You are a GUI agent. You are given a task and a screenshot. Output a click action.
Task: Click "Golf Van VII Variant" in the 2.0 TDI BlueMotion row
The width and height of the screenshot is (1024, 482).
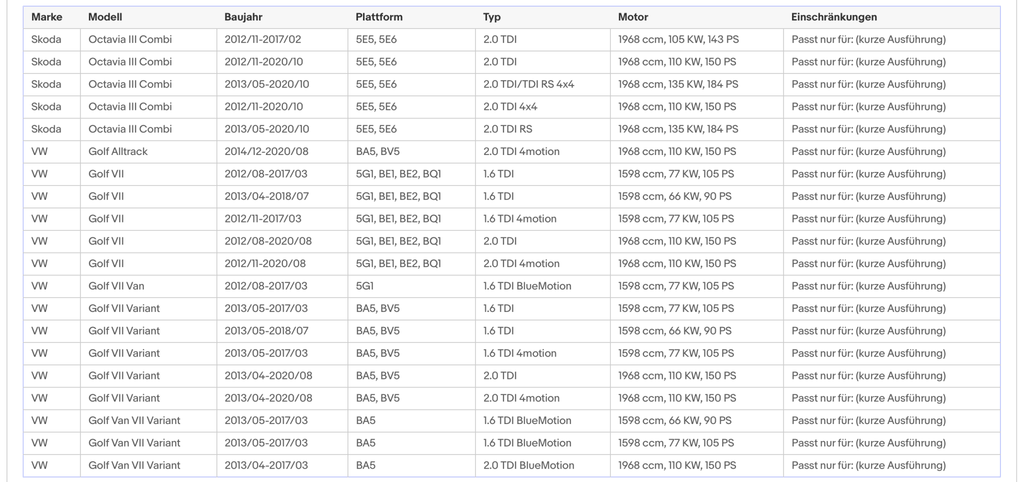(134, 465)
